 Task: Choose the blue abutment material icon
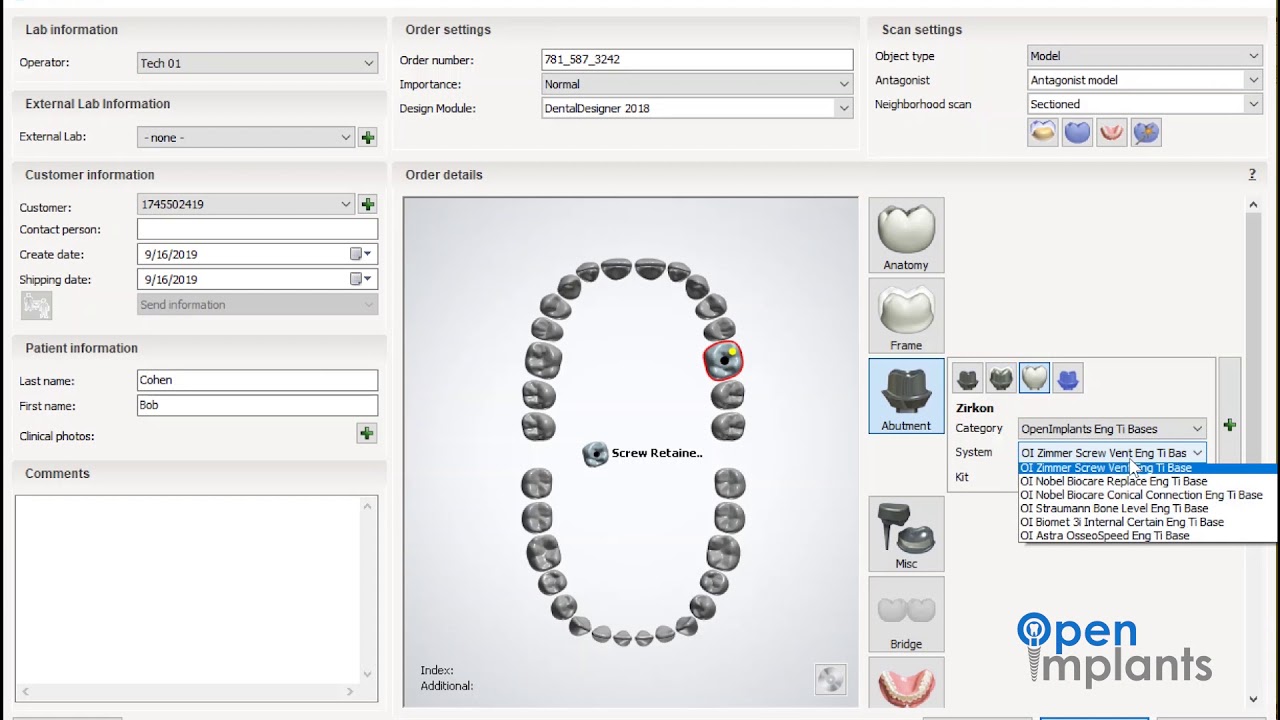tap(1068, 378)
